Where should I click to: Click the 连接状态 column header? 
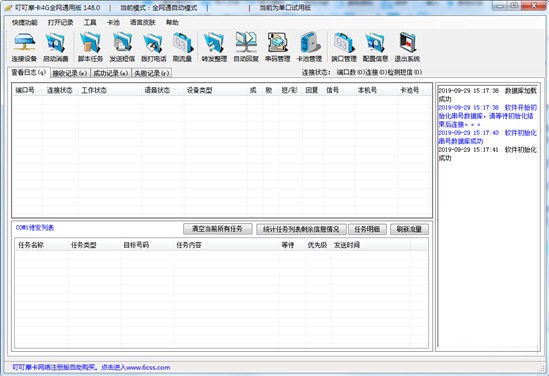[60, 90]
